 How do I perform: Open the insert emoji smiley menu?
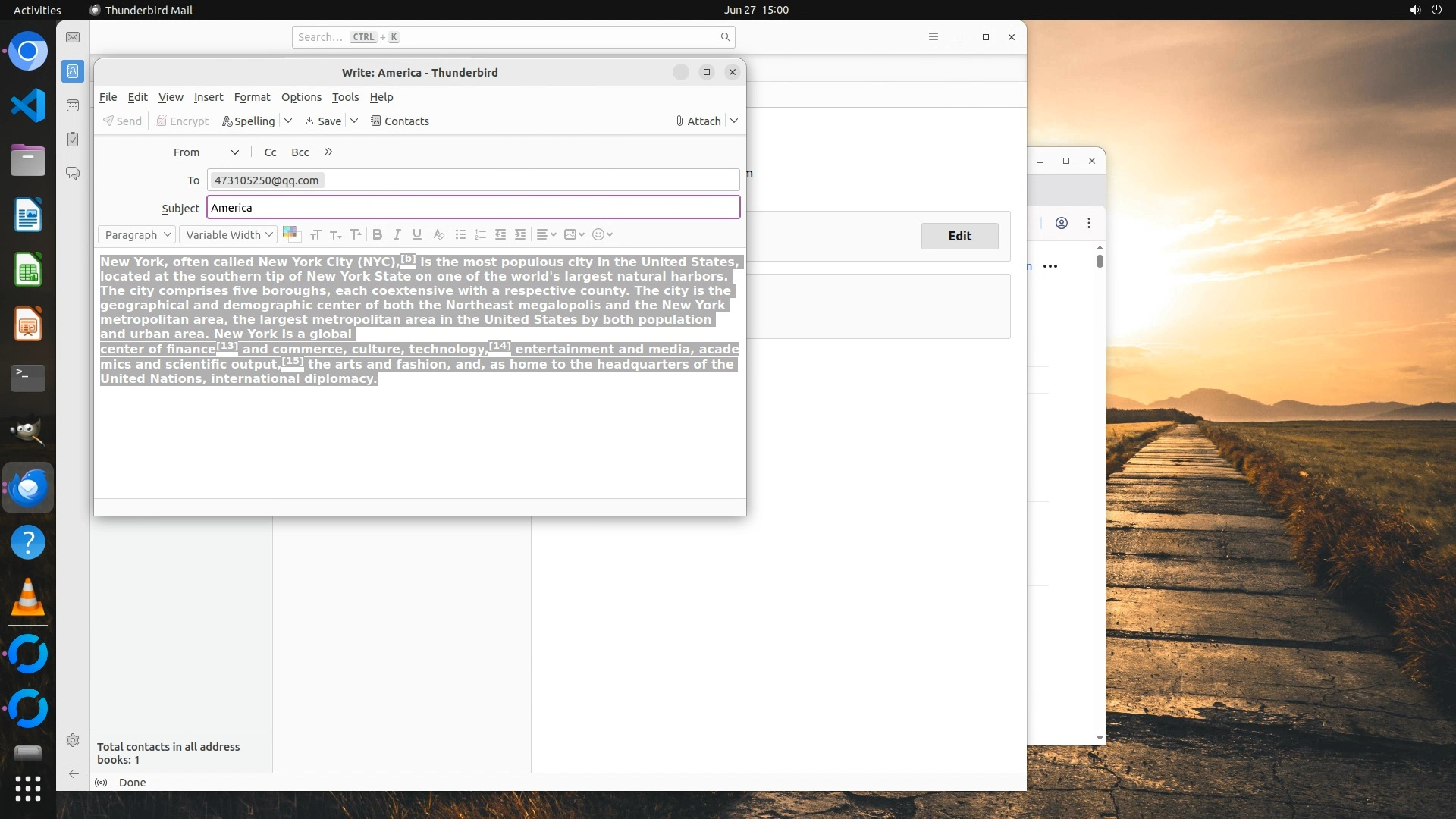[602, 234]
